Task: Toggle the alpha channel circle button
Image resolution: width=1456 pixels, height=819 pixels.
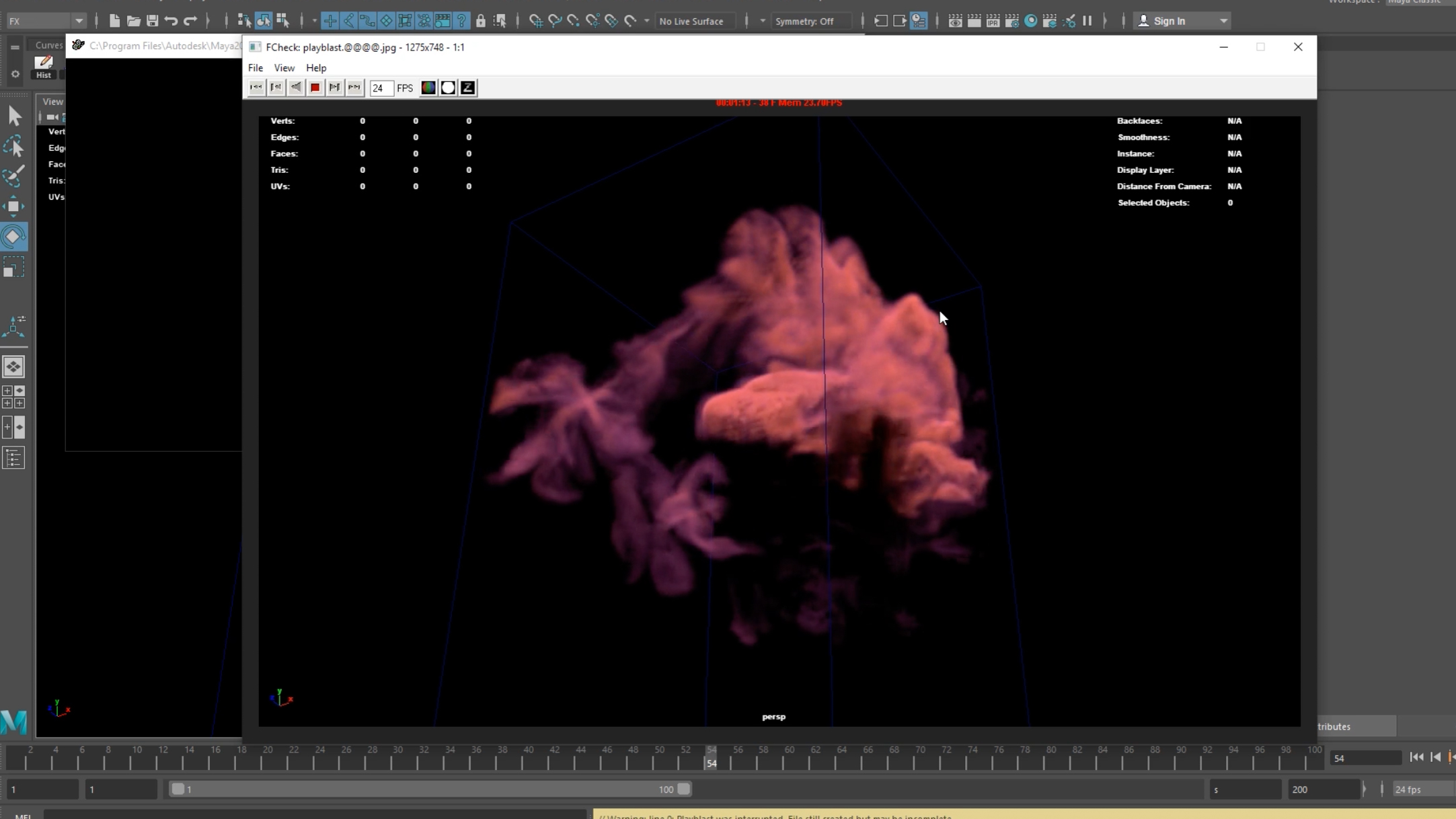Action: [448, 87]
